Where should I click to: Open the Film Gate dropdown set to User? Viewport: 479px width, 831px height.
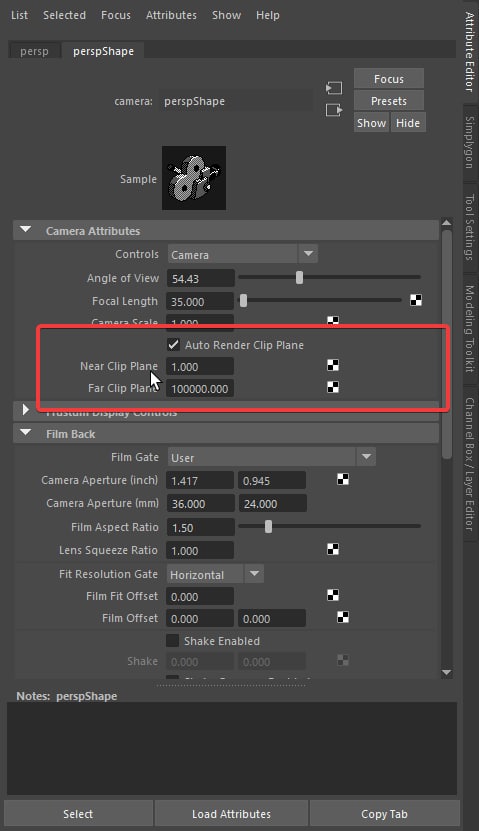272,457
